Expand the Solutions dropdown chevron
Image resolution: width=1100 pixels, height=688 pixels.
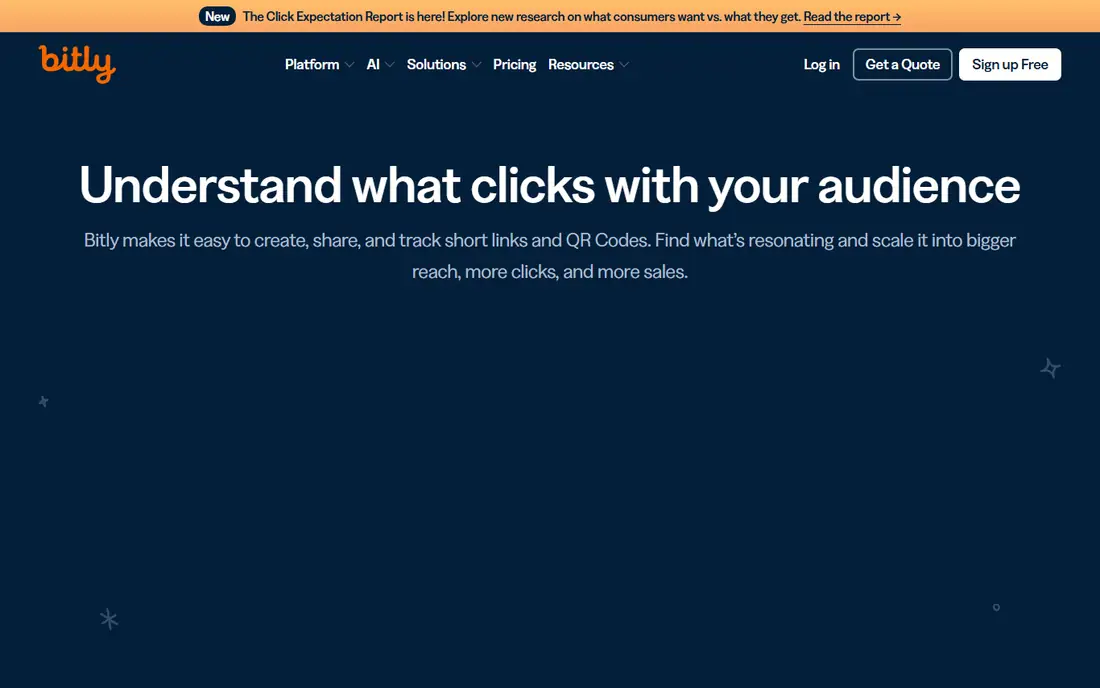click(x=476, y=65)
